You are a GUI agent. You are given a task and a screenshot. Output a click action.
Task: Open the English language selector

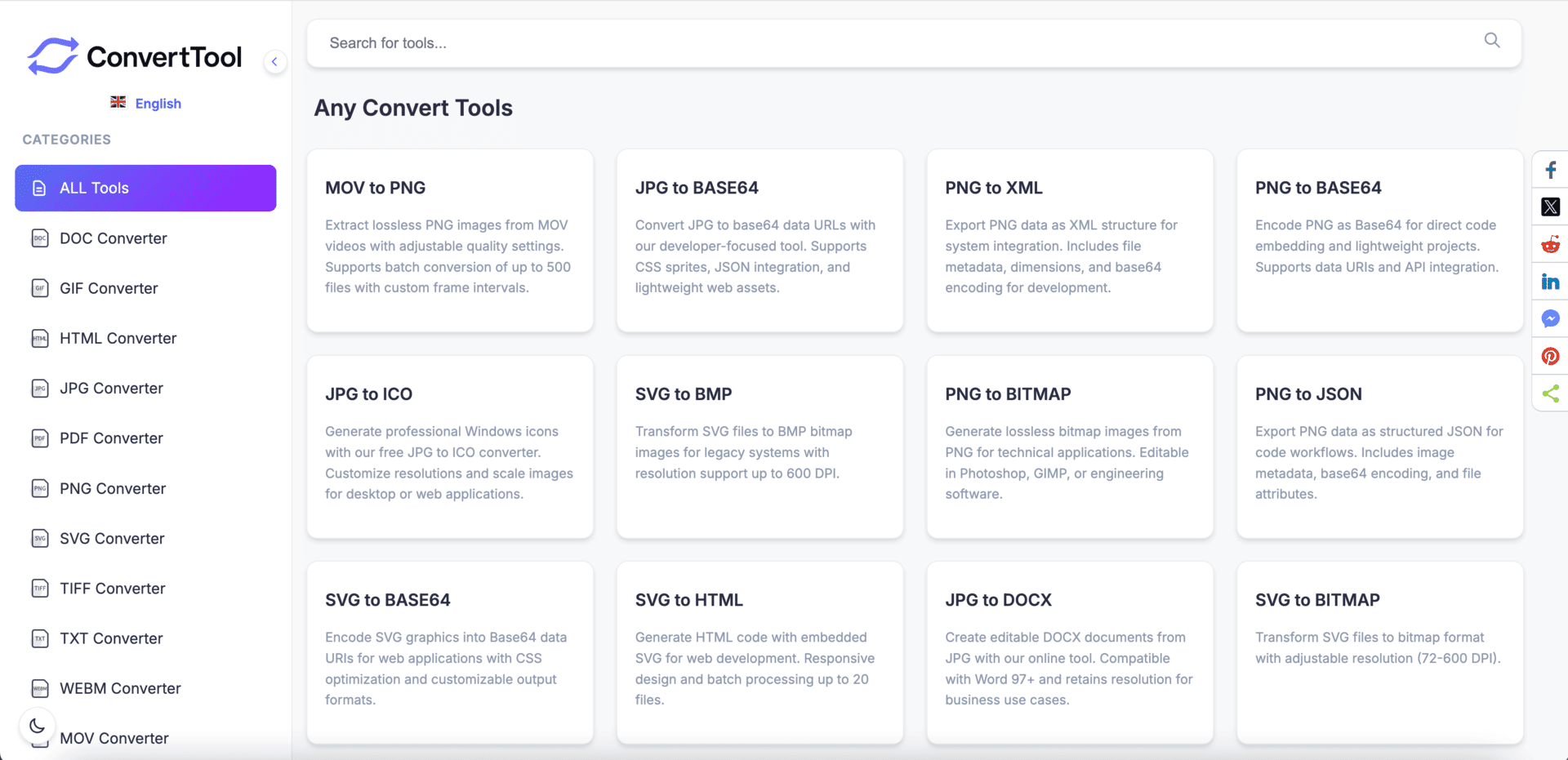[x=146, y=104]
